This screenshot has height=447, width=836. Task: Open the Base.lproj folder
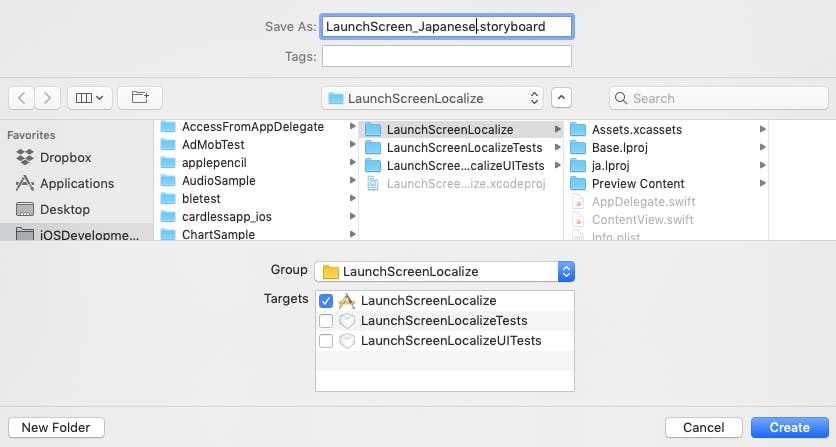[x=609, y=148]
